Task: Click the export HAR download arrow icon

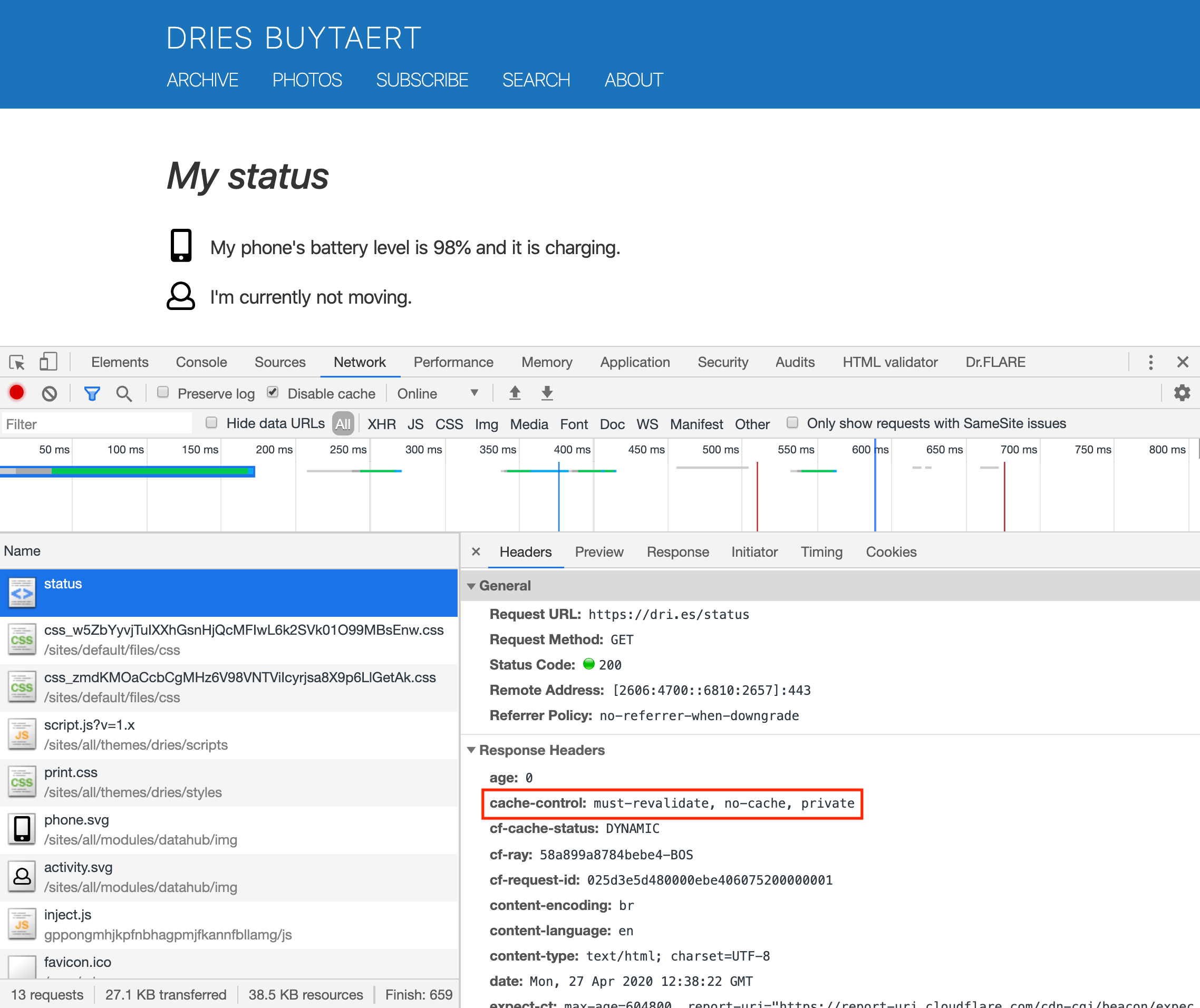Action: [x=547, y=393]
